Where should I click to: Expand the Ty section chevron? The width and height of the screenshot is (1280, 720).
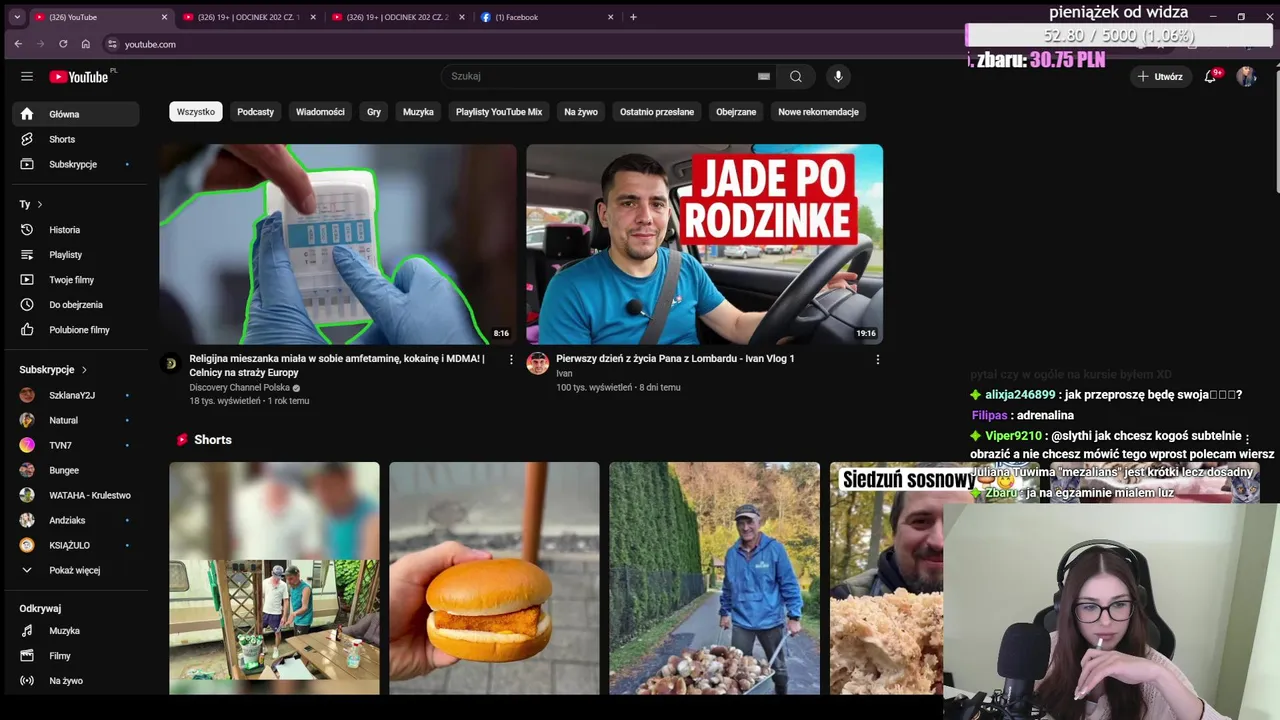39,204
